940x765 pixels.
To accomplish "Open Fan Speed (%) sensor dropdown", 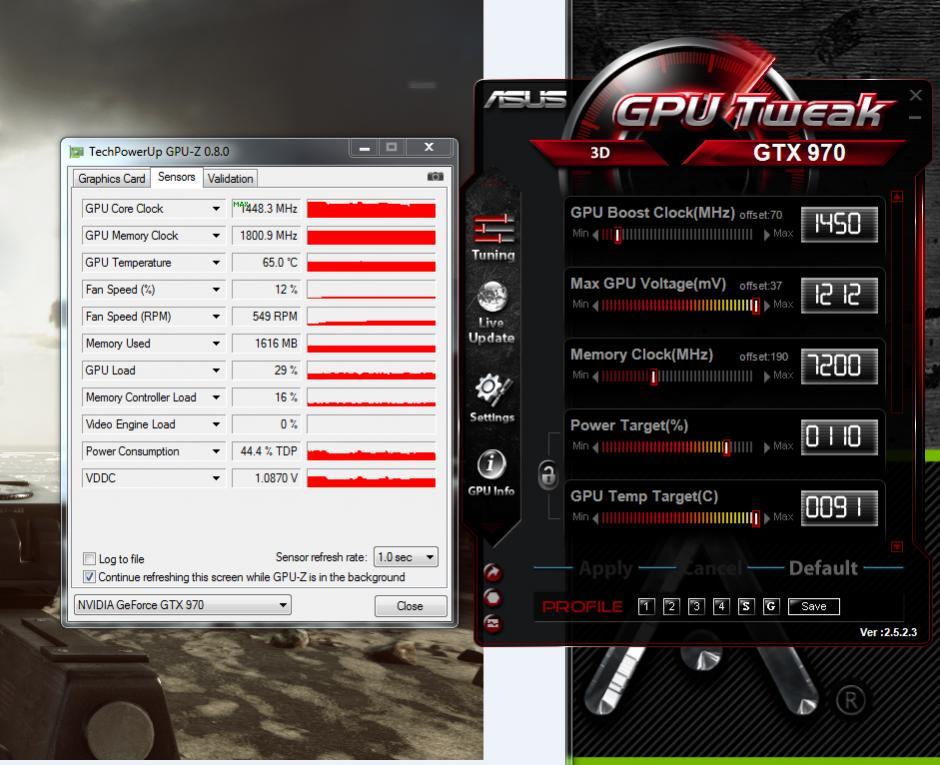I will [216, 290].
